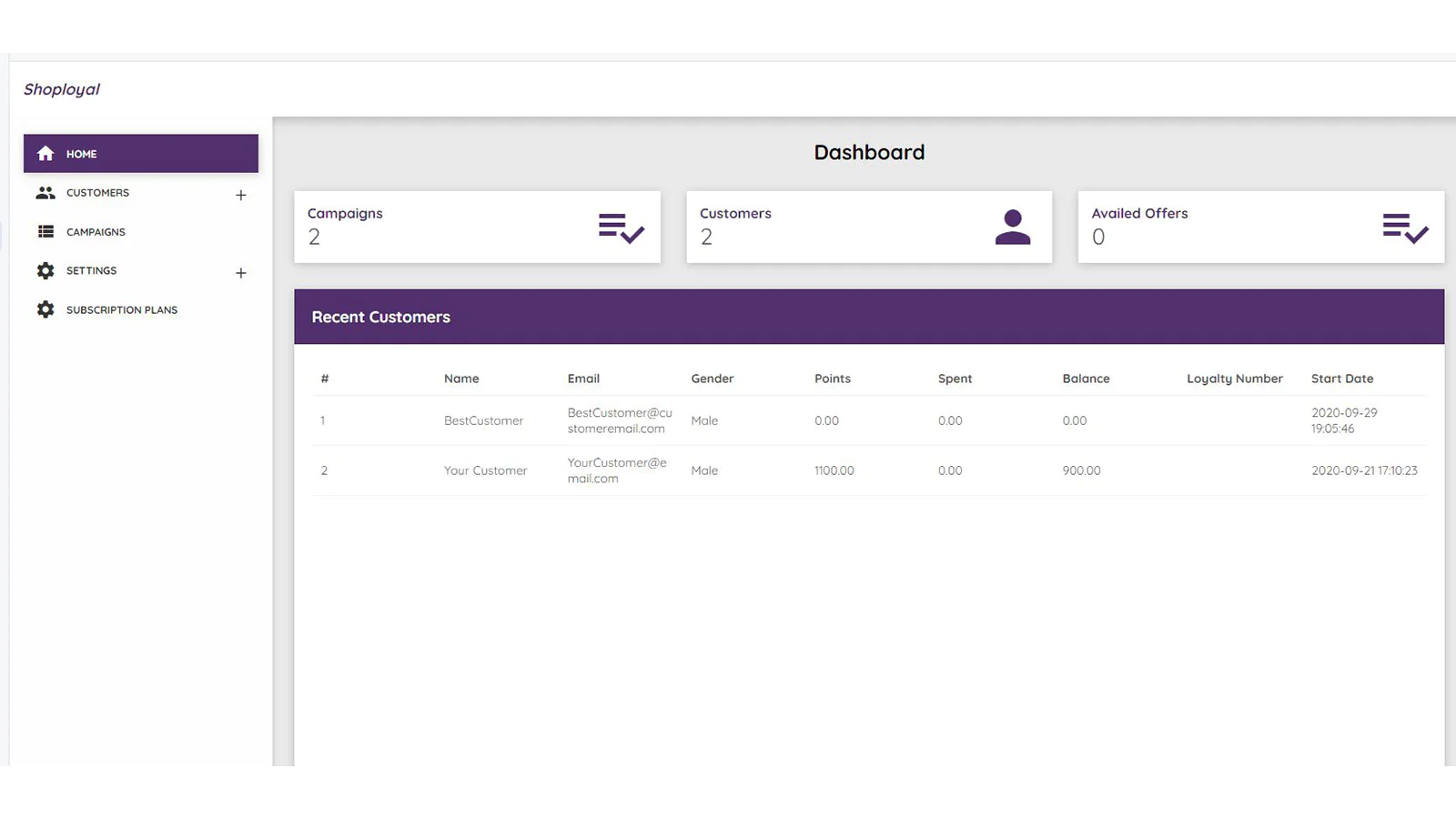1456x819 pixels.
Task: Click the Shoployal logo link
Action: [x=62, y=89]
